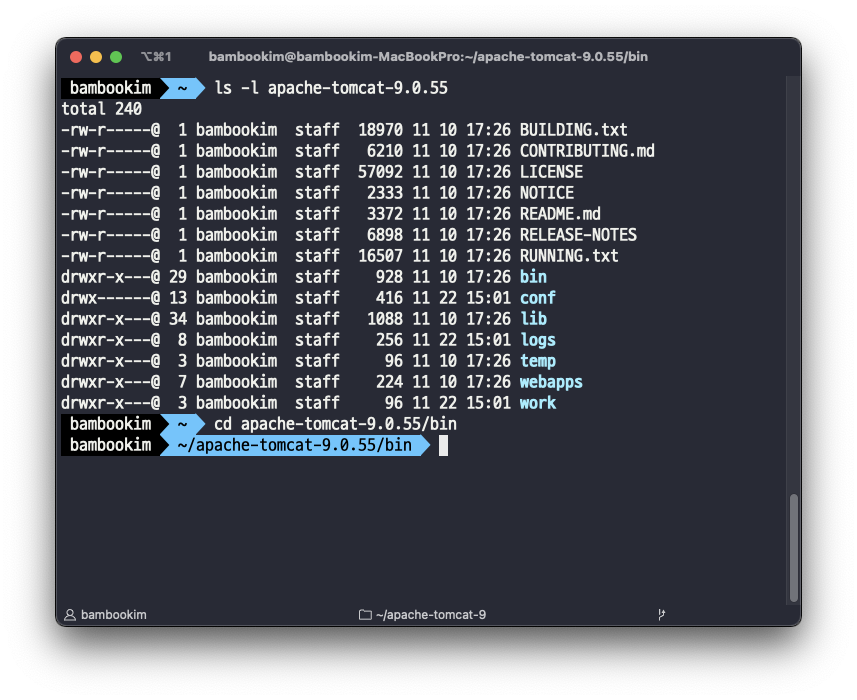Click the time 15:01 in logs row
The height and width of the screenshot is (700, 857).
[x=488, y=340]
